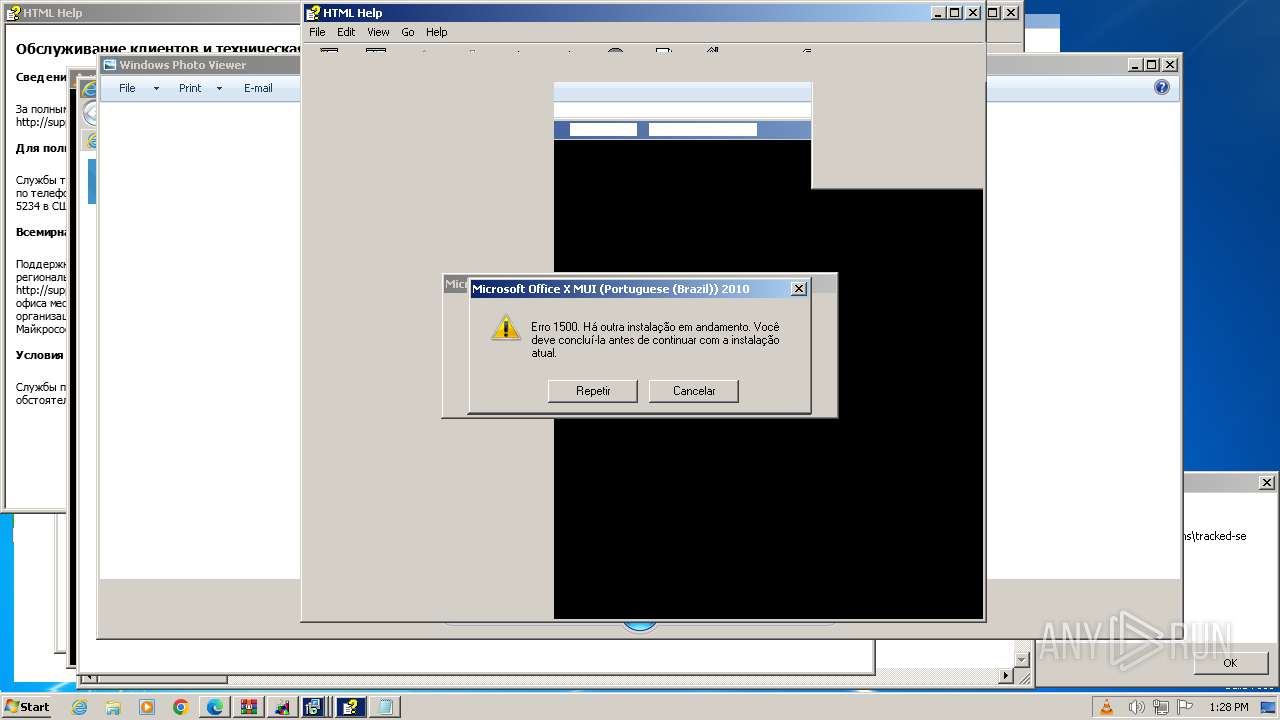
Task: Launch Google Chrome from the taskbar
Action: pyautogui.click(x=181, y=707)
